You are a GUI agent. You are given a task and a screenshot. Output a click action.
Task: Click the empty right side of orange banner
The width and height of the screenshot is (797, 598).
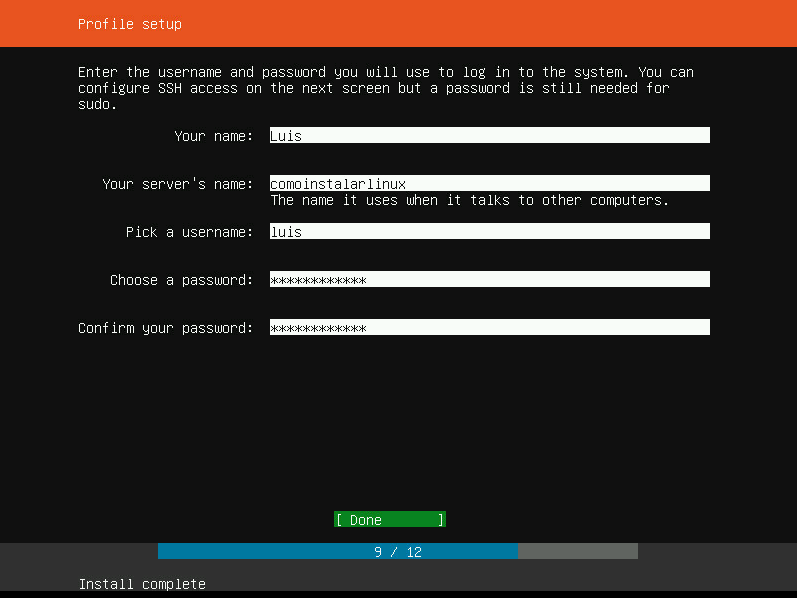pos(600,24)
